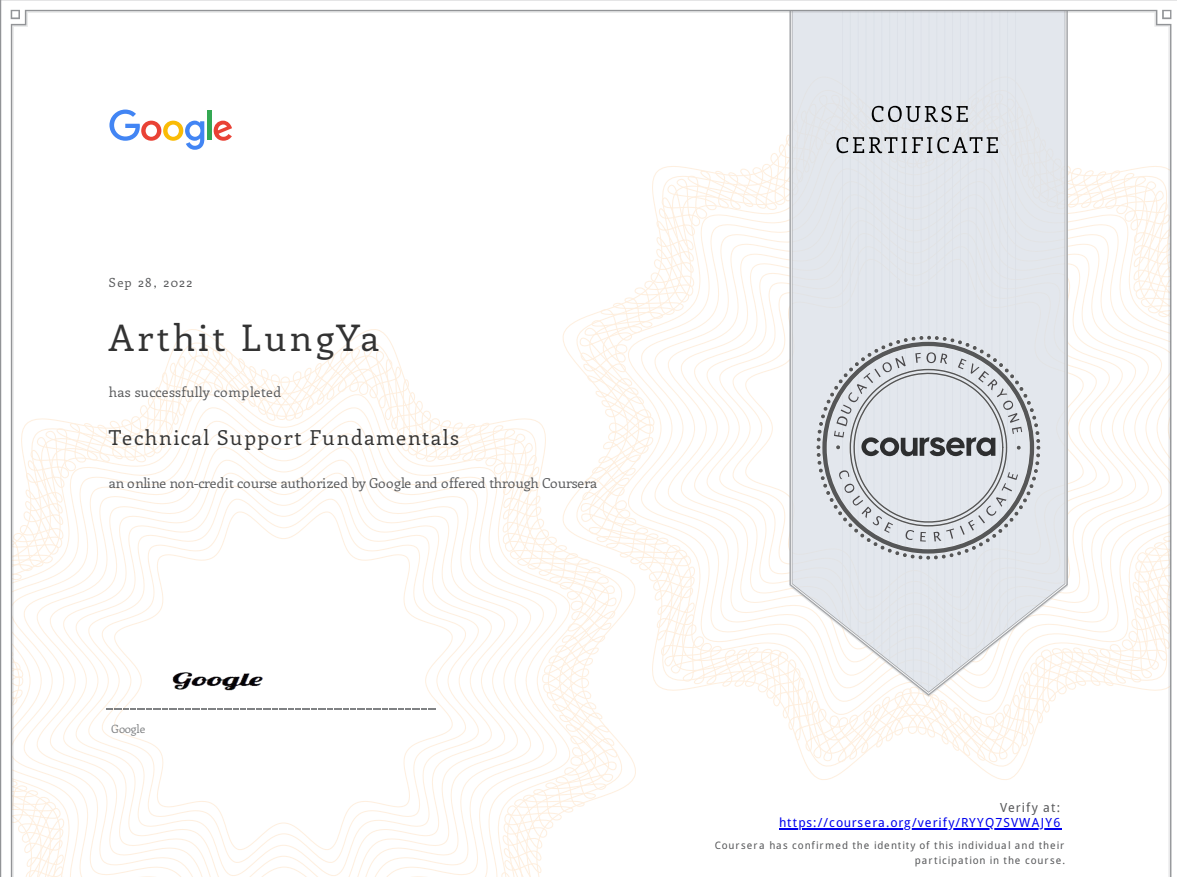Click the 'online non-credit course' description line
Viewport: 1177px width, 877px height.
tap(352, 484)
